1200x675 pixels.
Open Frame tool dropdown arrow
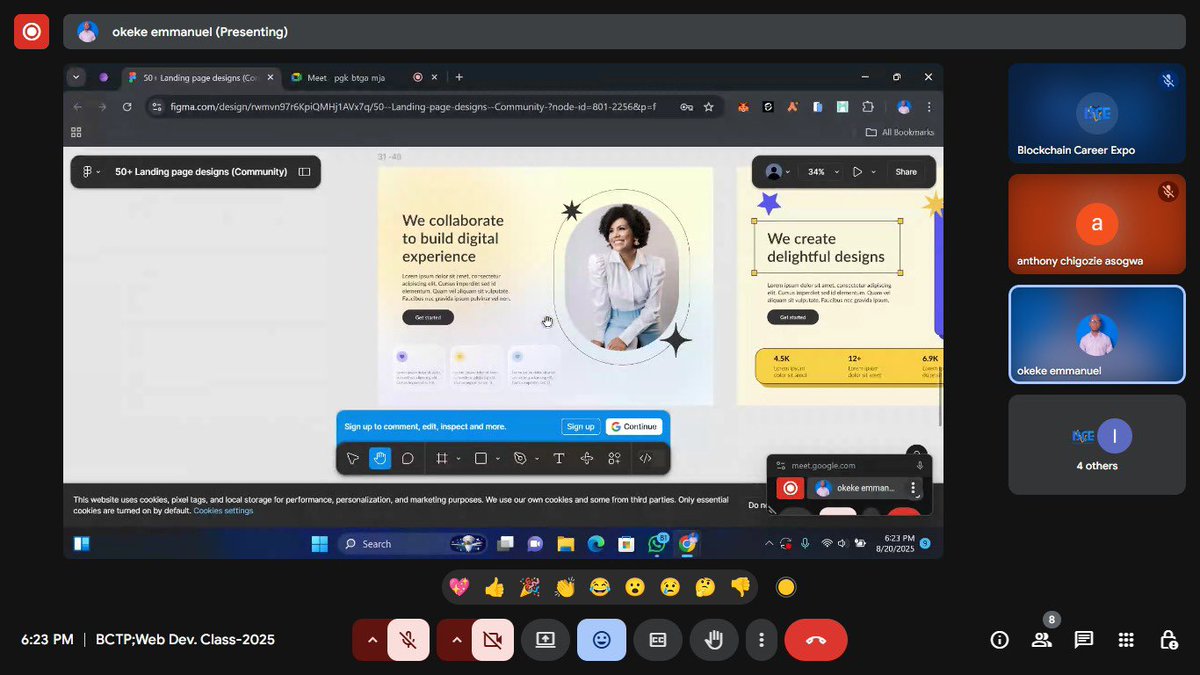coord(458,459)
